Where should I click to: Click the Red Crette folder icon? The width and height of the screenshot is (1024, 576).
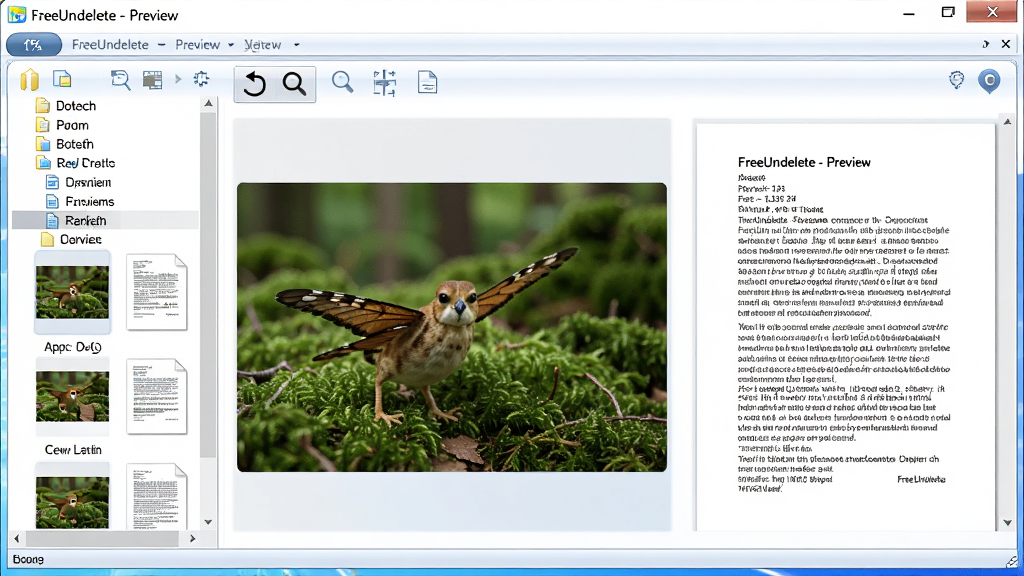click(44, 163)
